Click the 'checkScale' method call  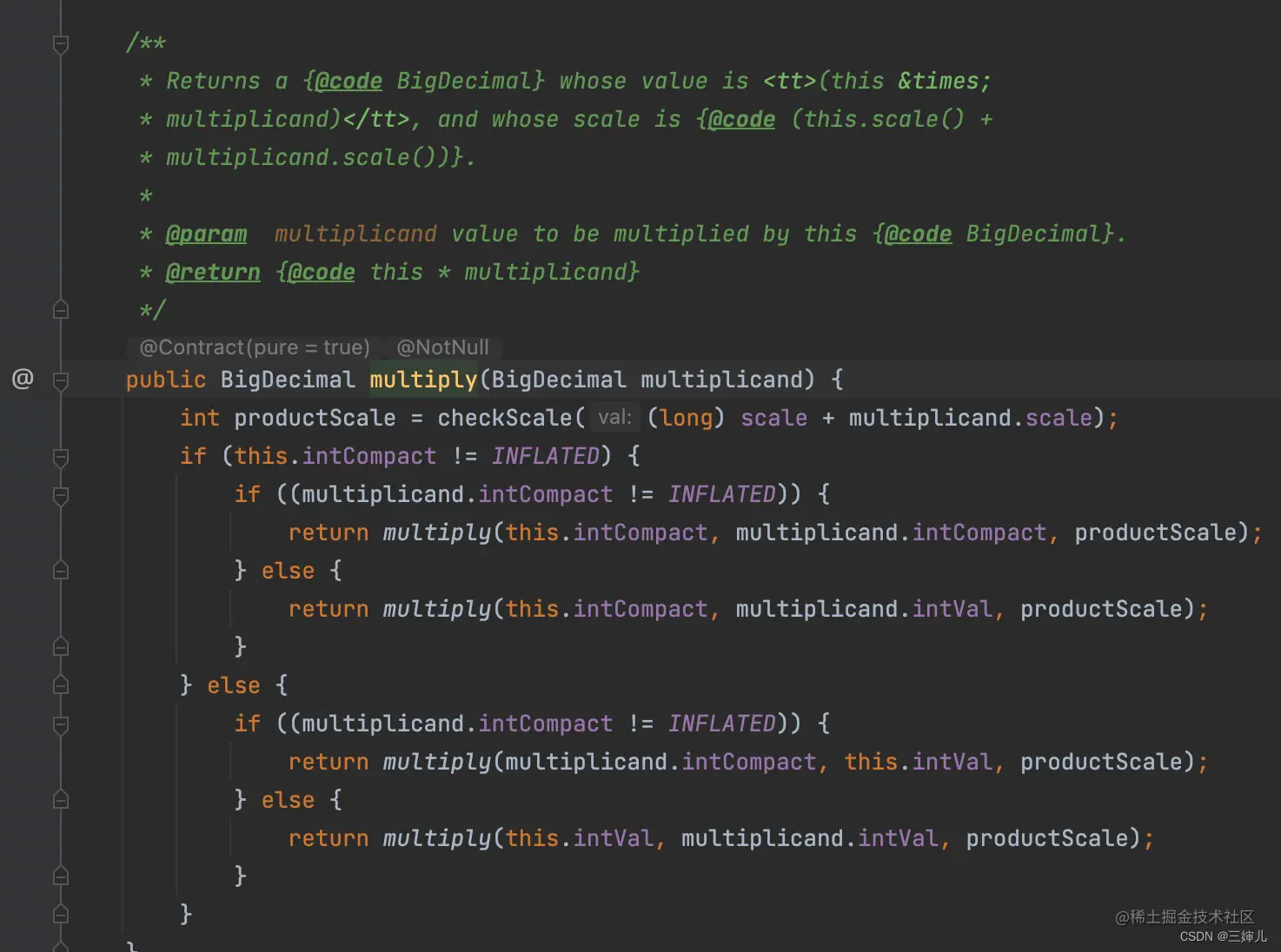[x=505, y=418]
